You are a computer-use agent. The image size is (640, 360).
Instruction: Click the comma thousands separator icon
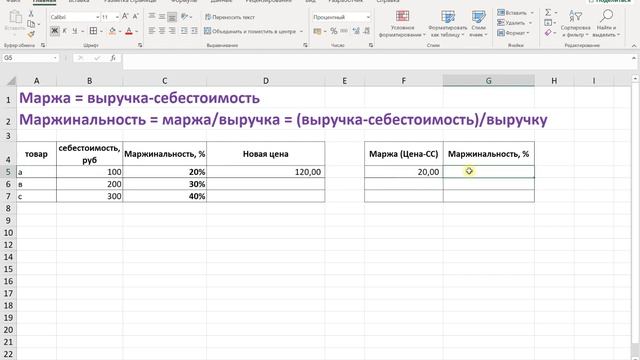tap(344, 31)
